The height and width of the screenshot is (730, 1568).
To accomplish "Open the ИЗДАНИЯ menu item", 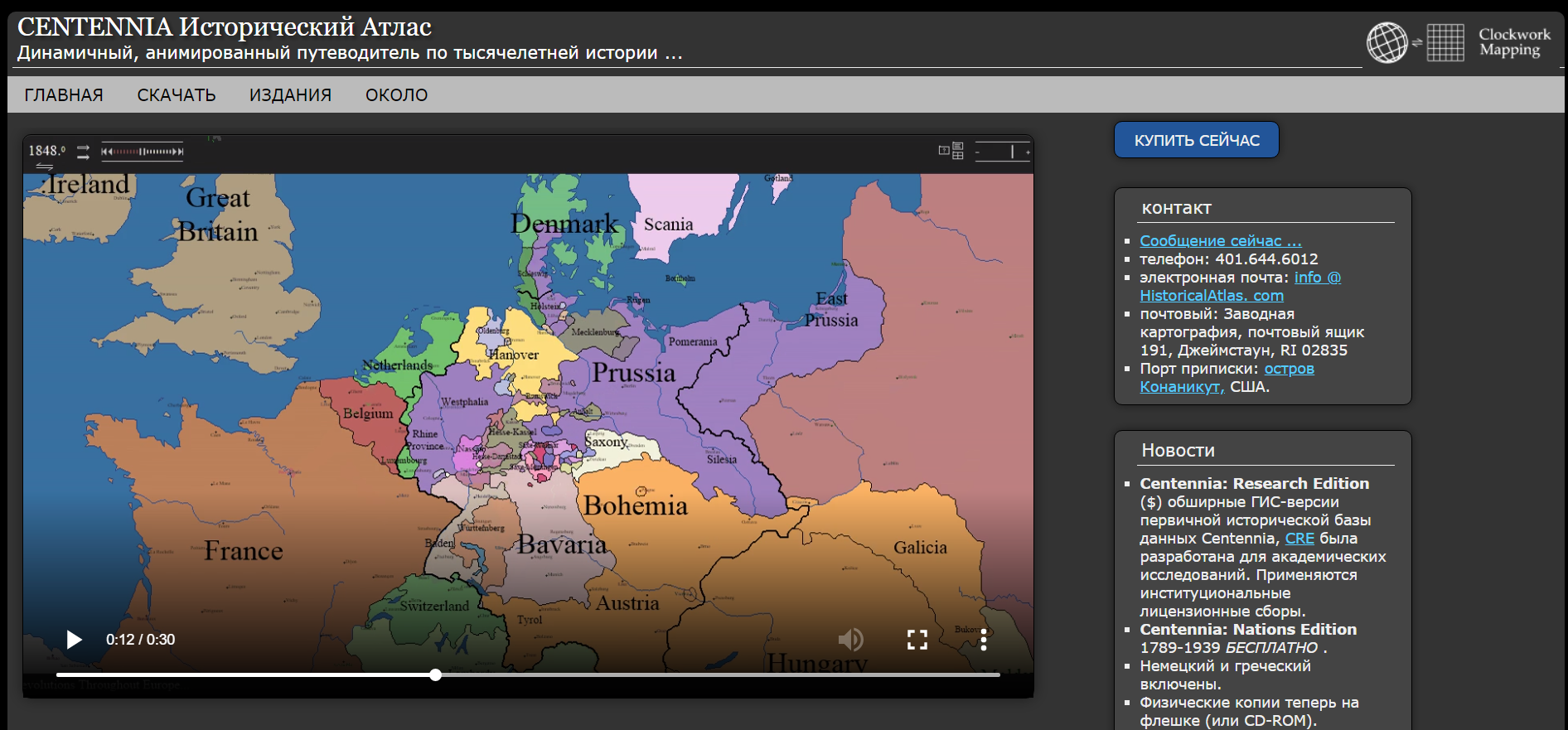I will 290,95.
